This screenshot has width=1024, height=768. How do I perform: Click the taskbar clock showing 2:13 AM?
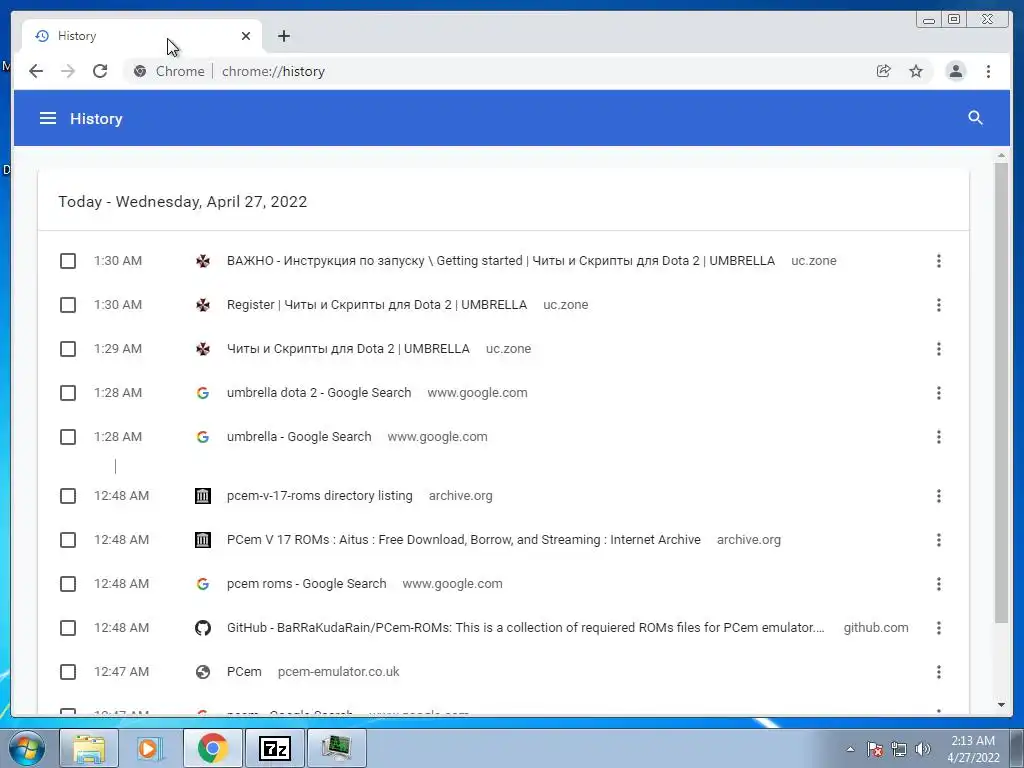point(973,749)
